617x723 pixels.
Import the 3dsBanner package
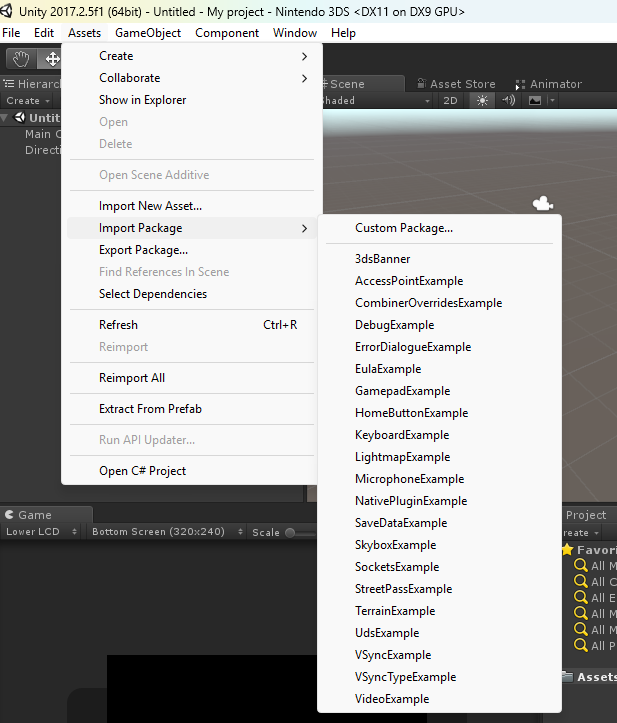pyautogui.click(x=439, y=259)
